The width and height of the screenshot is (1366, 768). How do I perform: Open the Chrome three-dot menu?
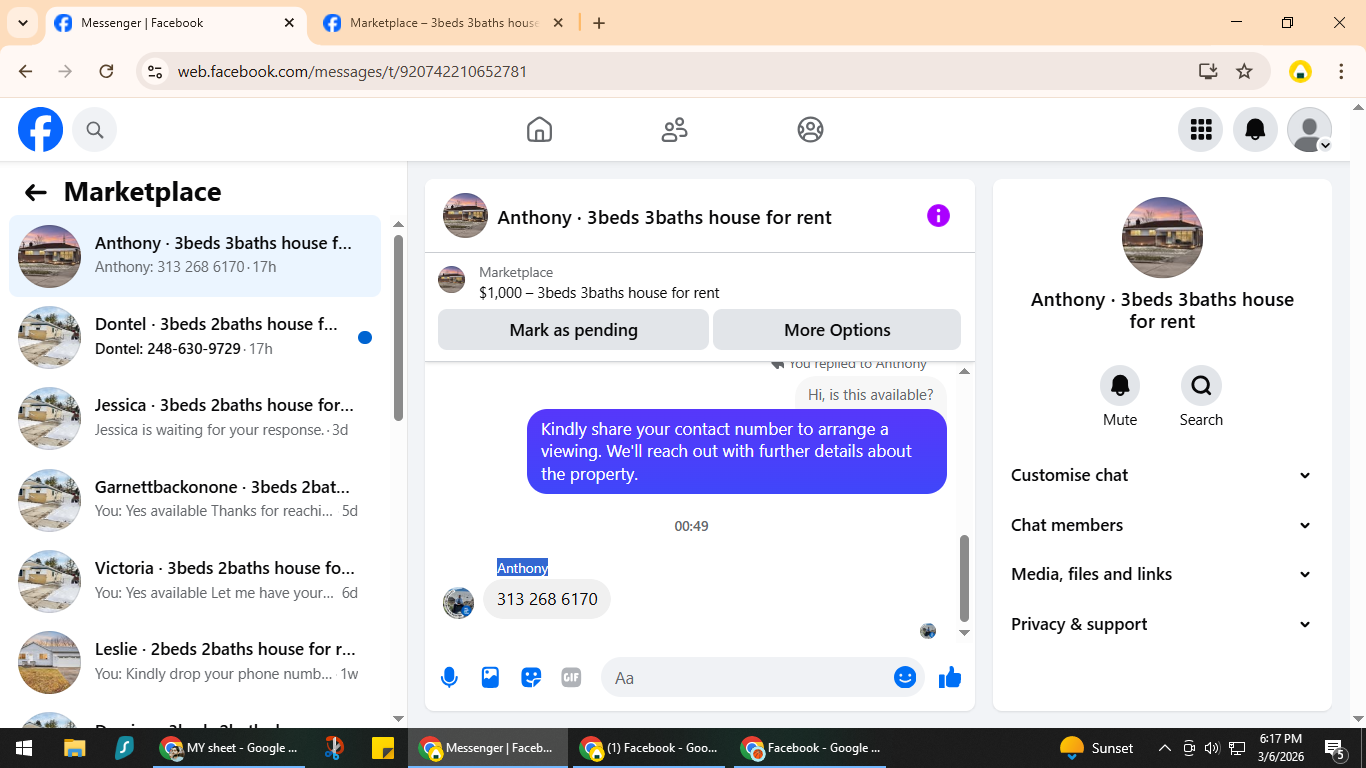1341,71
